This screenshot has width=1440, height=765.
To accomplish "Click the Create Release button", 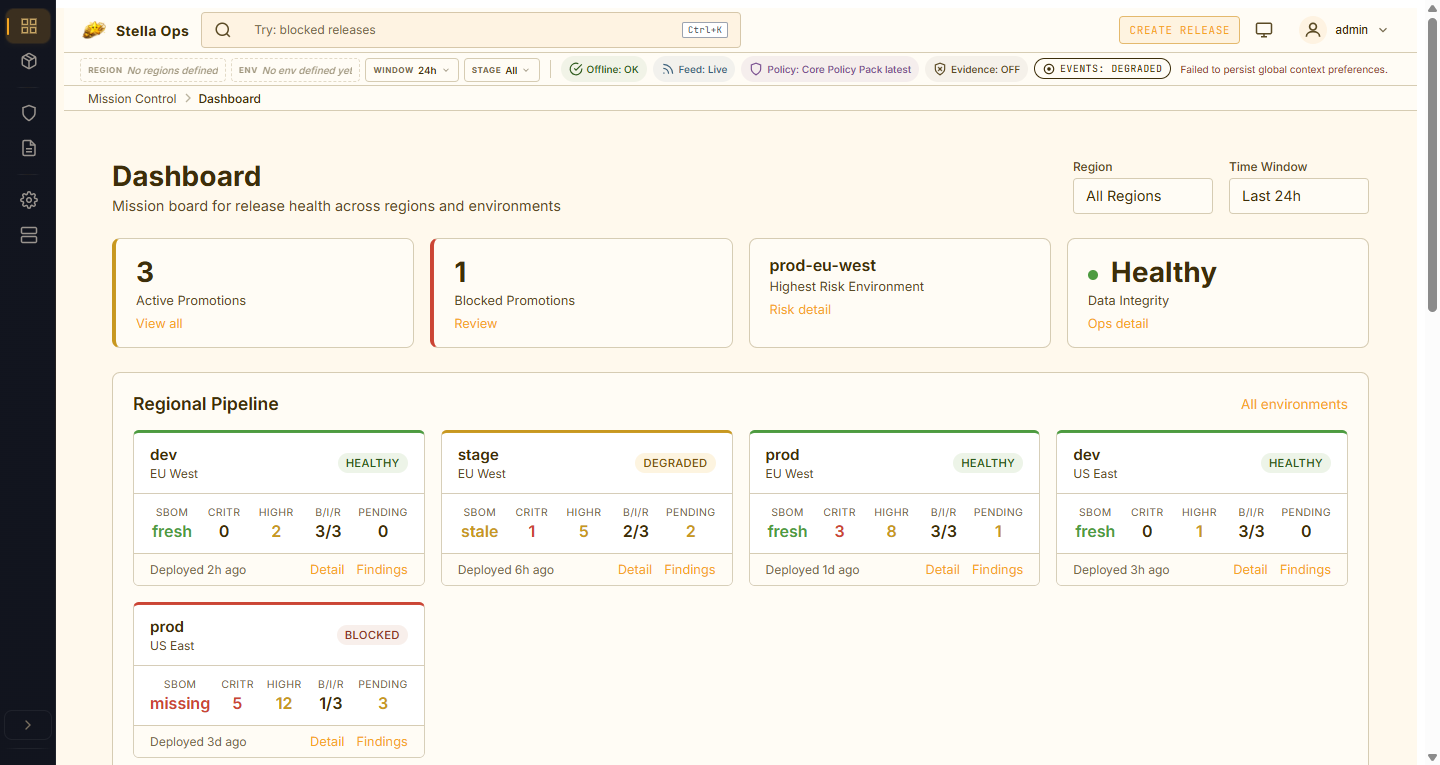I will (x=1179, y=30).
